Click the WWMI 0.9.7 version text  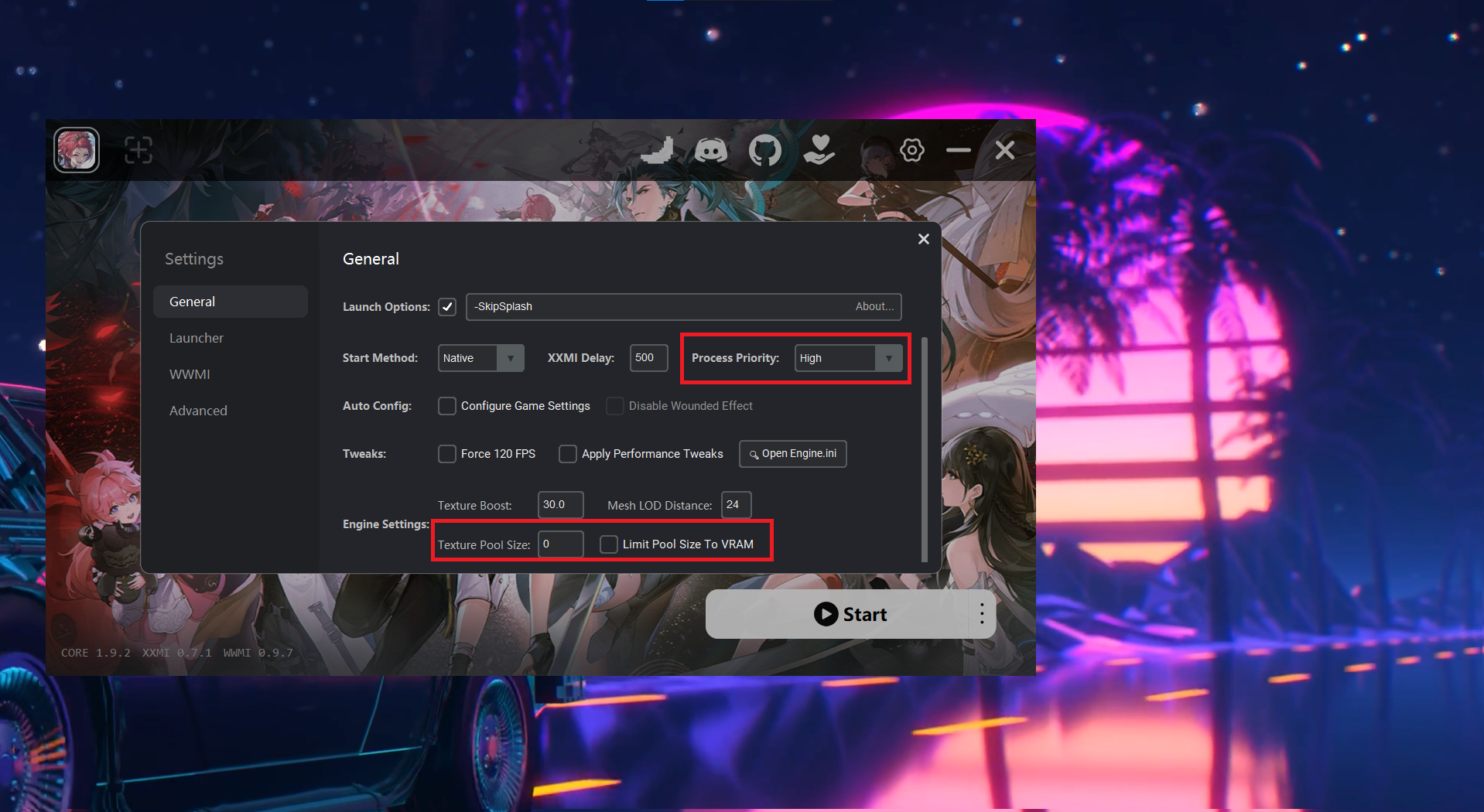click(x=258, y=653)
